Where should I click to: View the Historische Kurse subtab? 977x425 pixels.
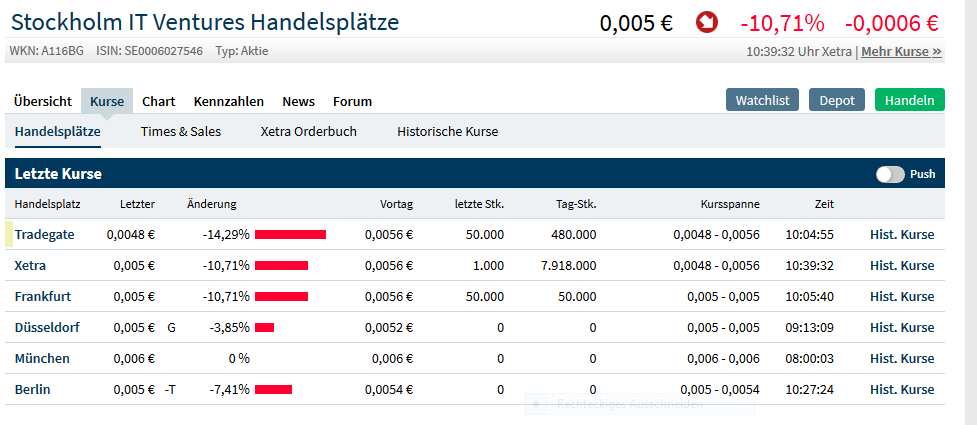(447, 131)
